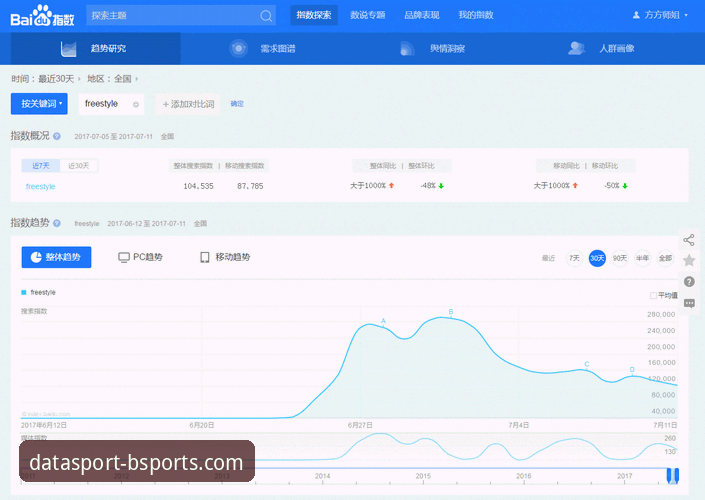Click news marker D on the chart
This screenshot has height=500, width=705.
(x=632, y=370)
